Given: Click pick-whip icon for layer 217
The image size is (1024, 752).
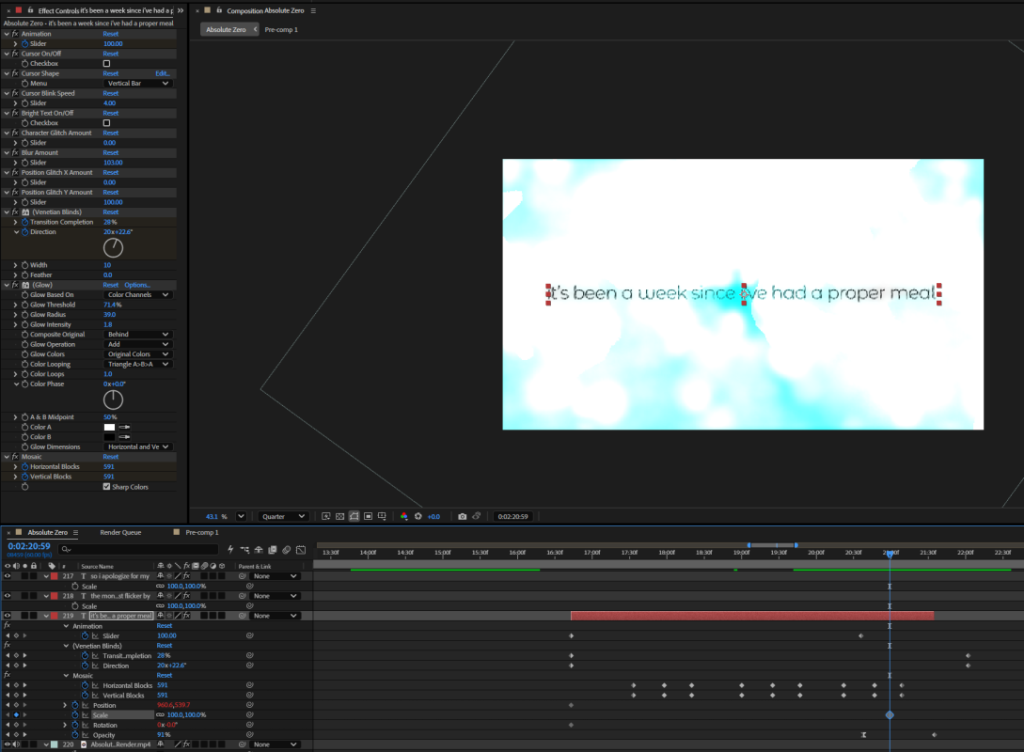Looking at the screenshot, I should (x=242, y=576).
